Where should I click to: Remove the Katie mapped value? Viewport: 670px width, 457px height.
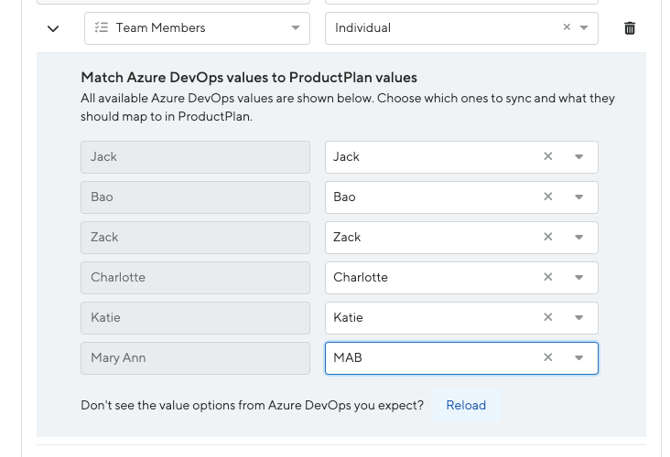[547, 317]
